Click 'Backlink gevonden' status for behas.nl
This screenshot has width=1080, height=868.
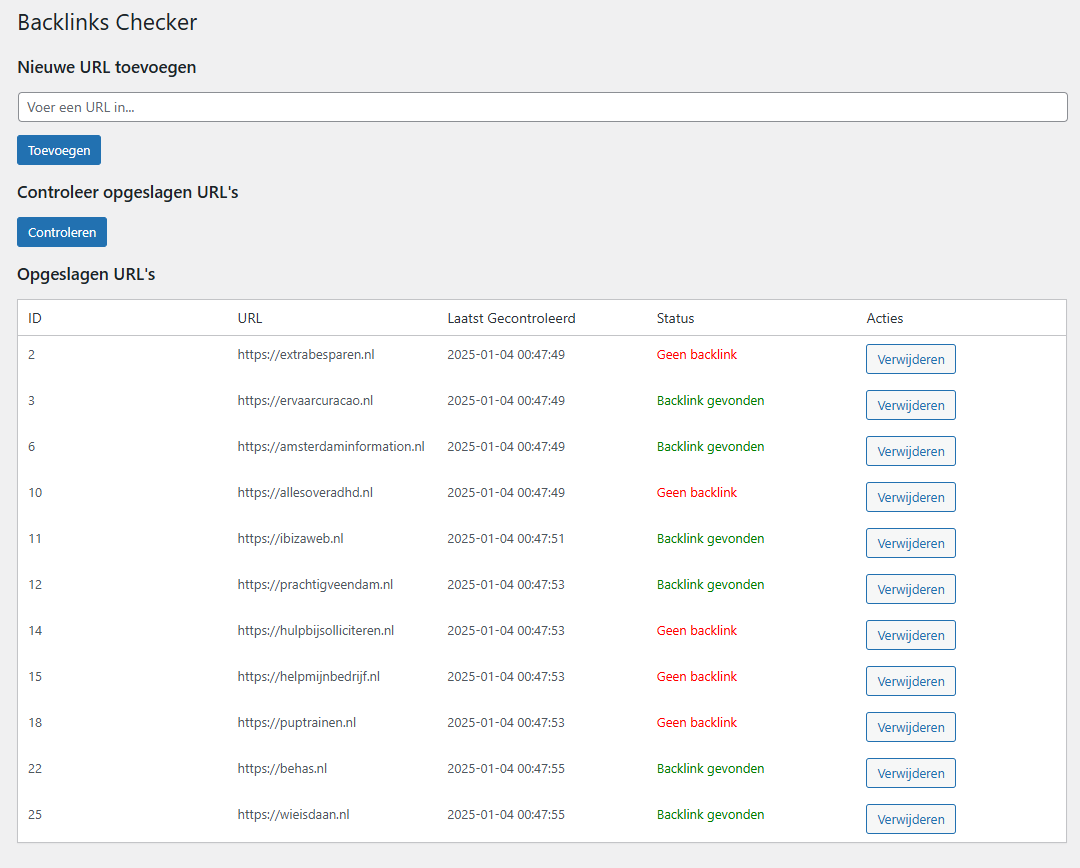click(x=710, y=768)
